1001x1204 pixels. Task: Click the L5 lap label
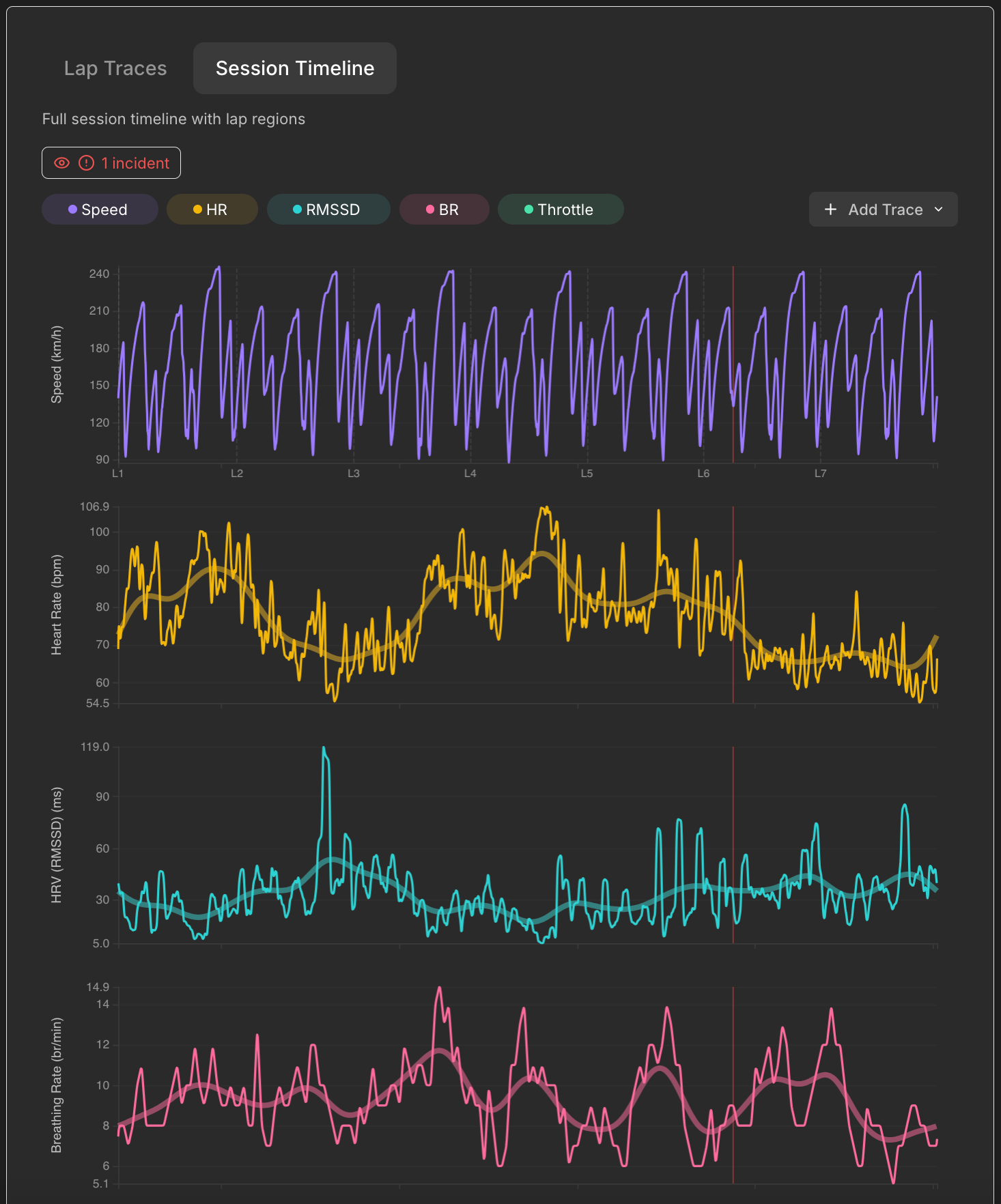587,474
